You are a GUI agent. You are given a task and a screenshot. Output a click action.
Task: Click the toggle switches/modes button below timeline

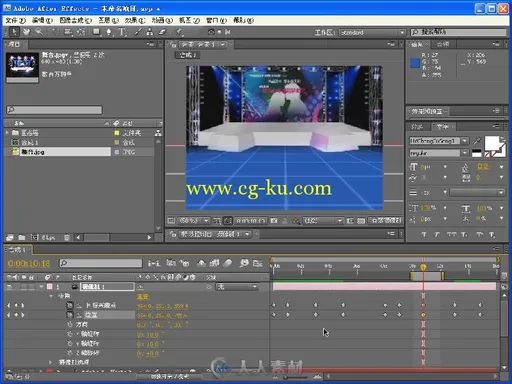click(x=170, y=376)
